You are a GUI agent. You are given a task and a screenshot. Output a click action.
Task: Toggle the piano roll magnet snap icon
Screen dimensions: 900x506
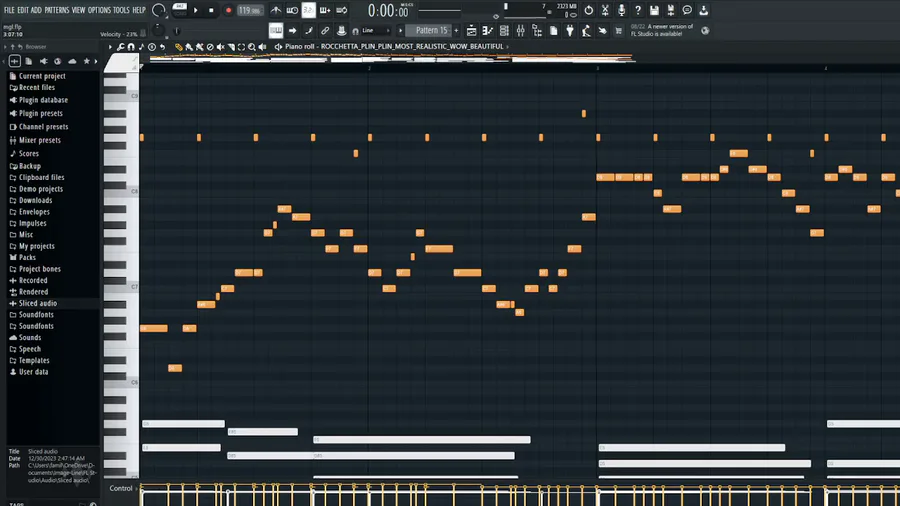(131, 47)
